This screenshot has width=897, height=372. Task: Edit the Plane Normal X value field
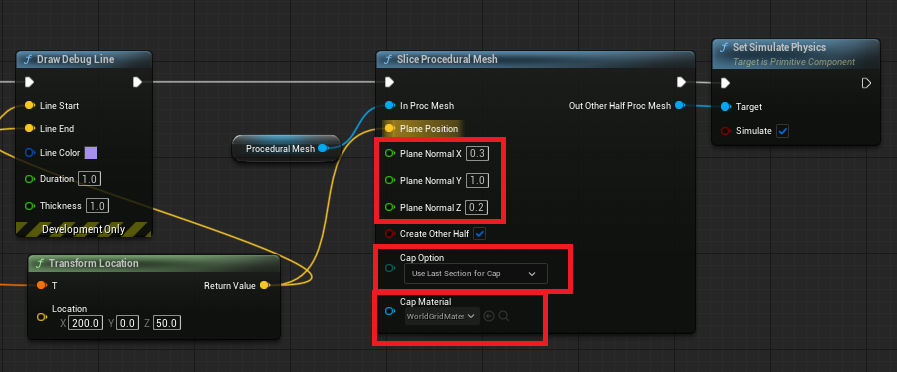[477, 153]
